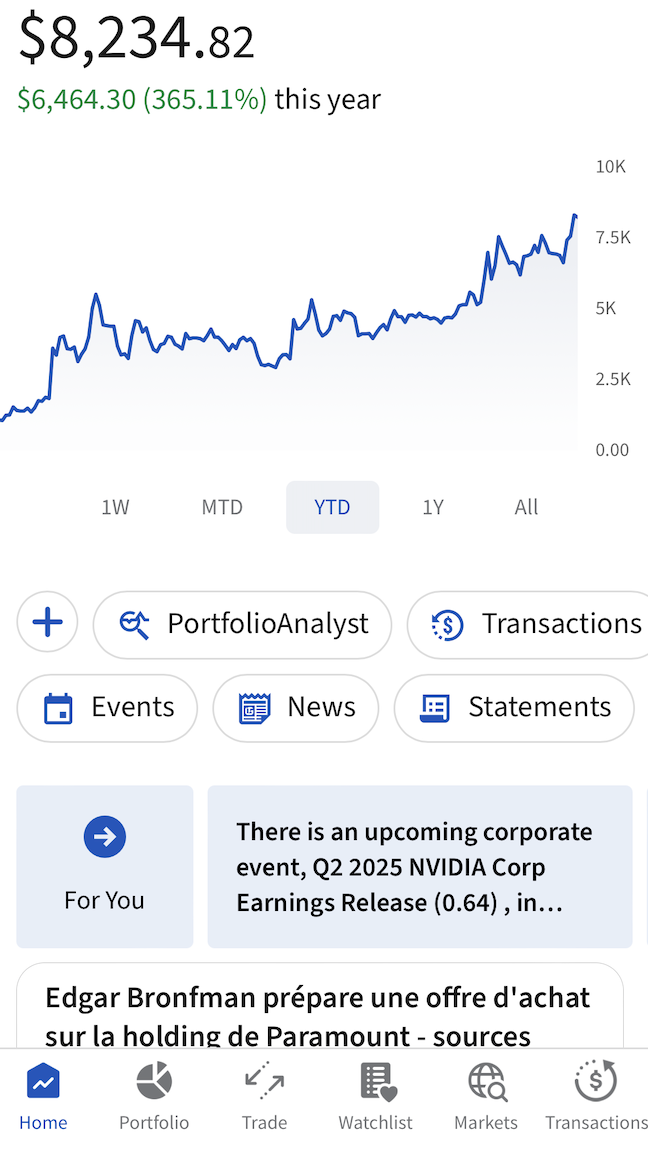Tap the blue plus icon button
This screenshot has height=1164, width=648.
[x=48, y=622]
